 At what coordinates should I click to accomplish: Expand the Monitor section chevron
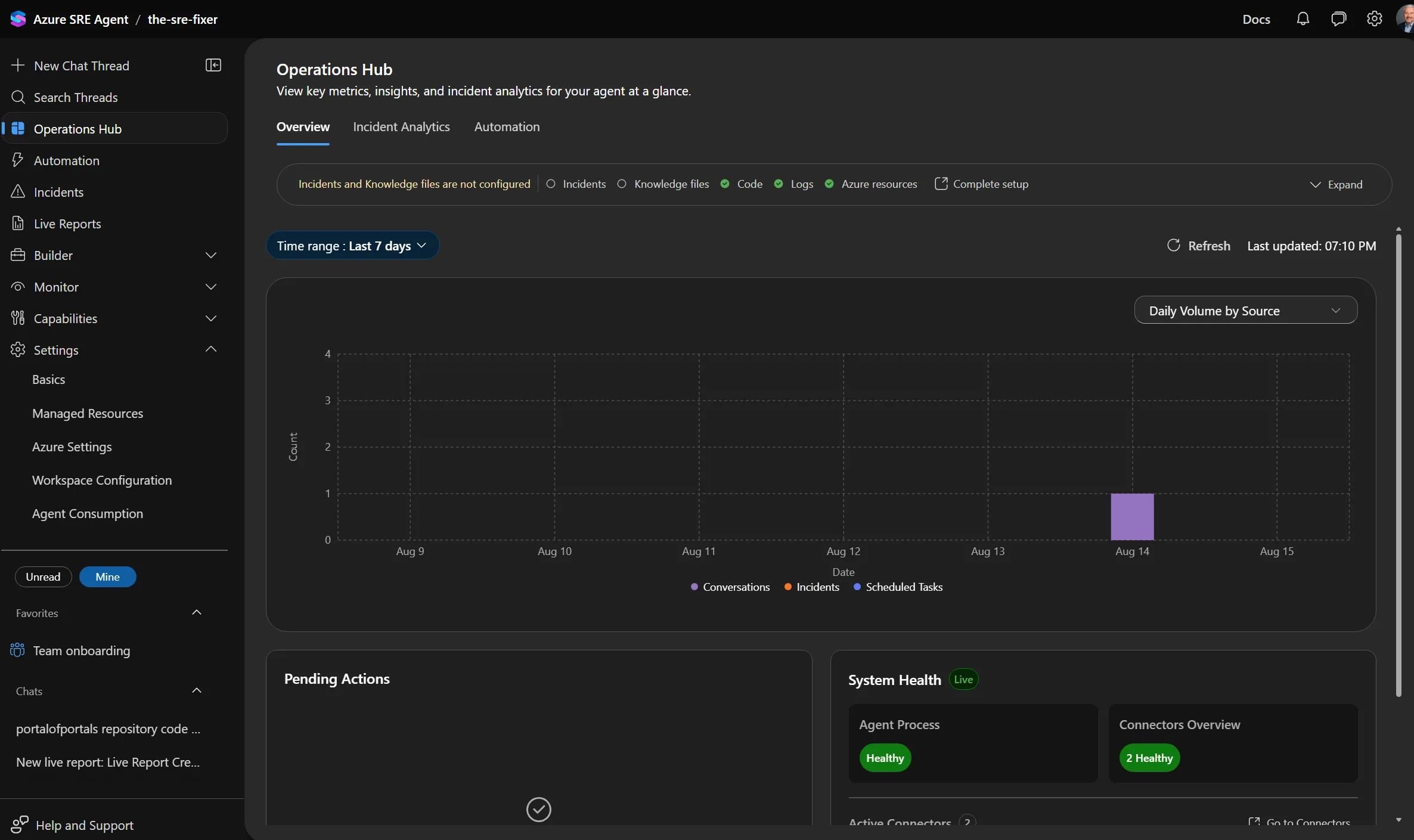point(211,286)
